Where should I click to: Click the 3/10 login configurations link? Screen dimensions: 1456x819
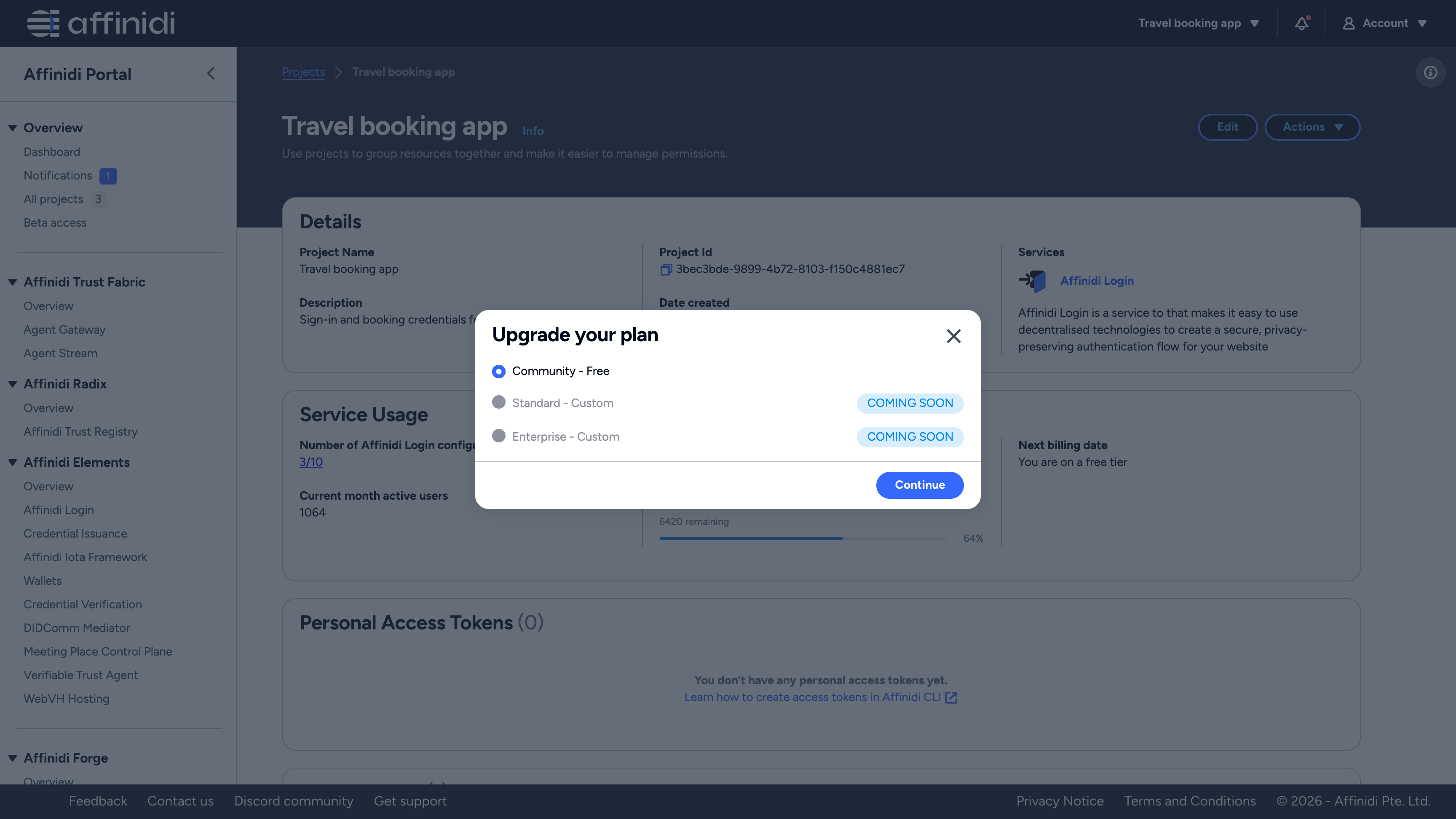[x=311, y=462]
